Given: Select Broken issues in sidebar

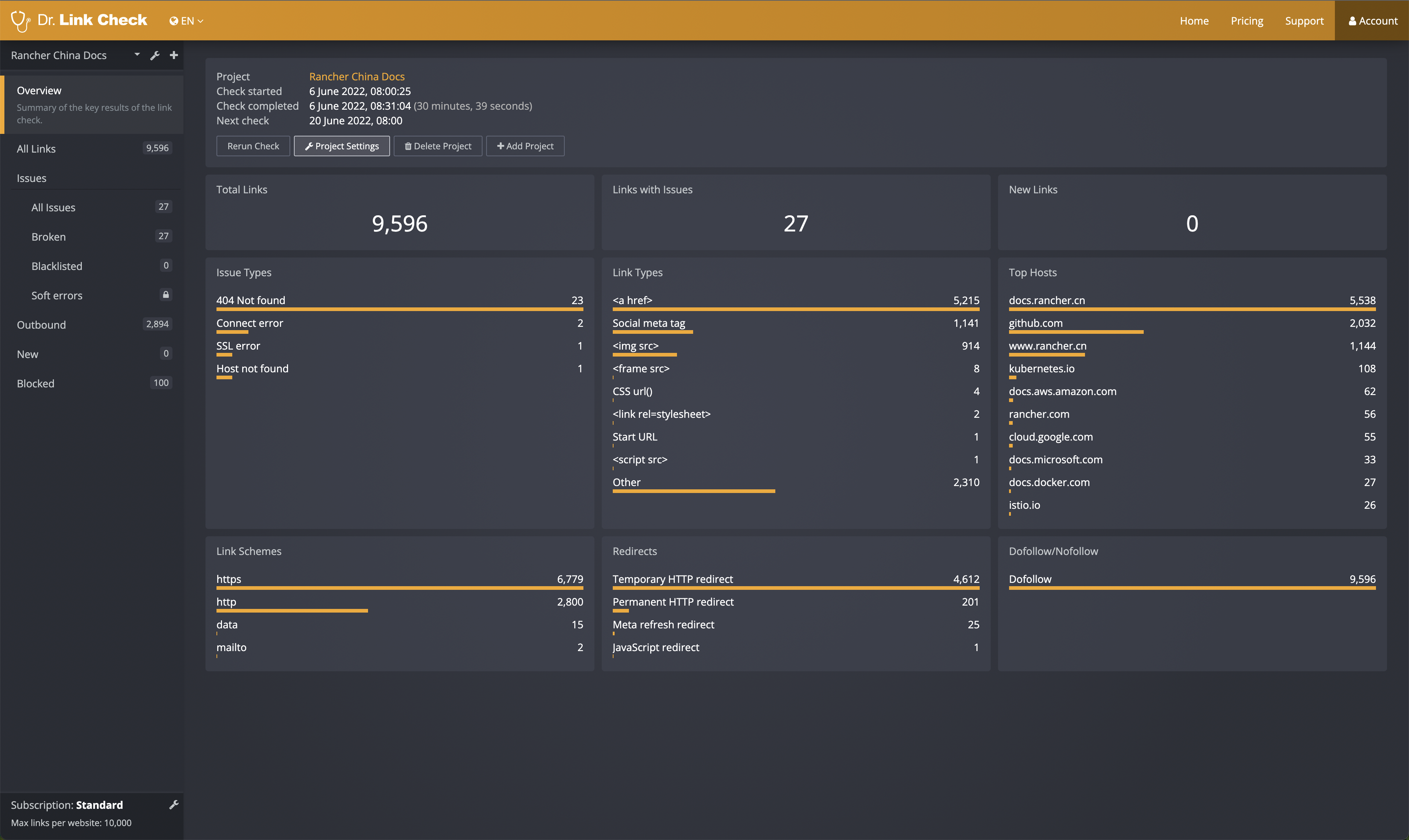Looking at the screenshot, I should (x=49, y=237).
